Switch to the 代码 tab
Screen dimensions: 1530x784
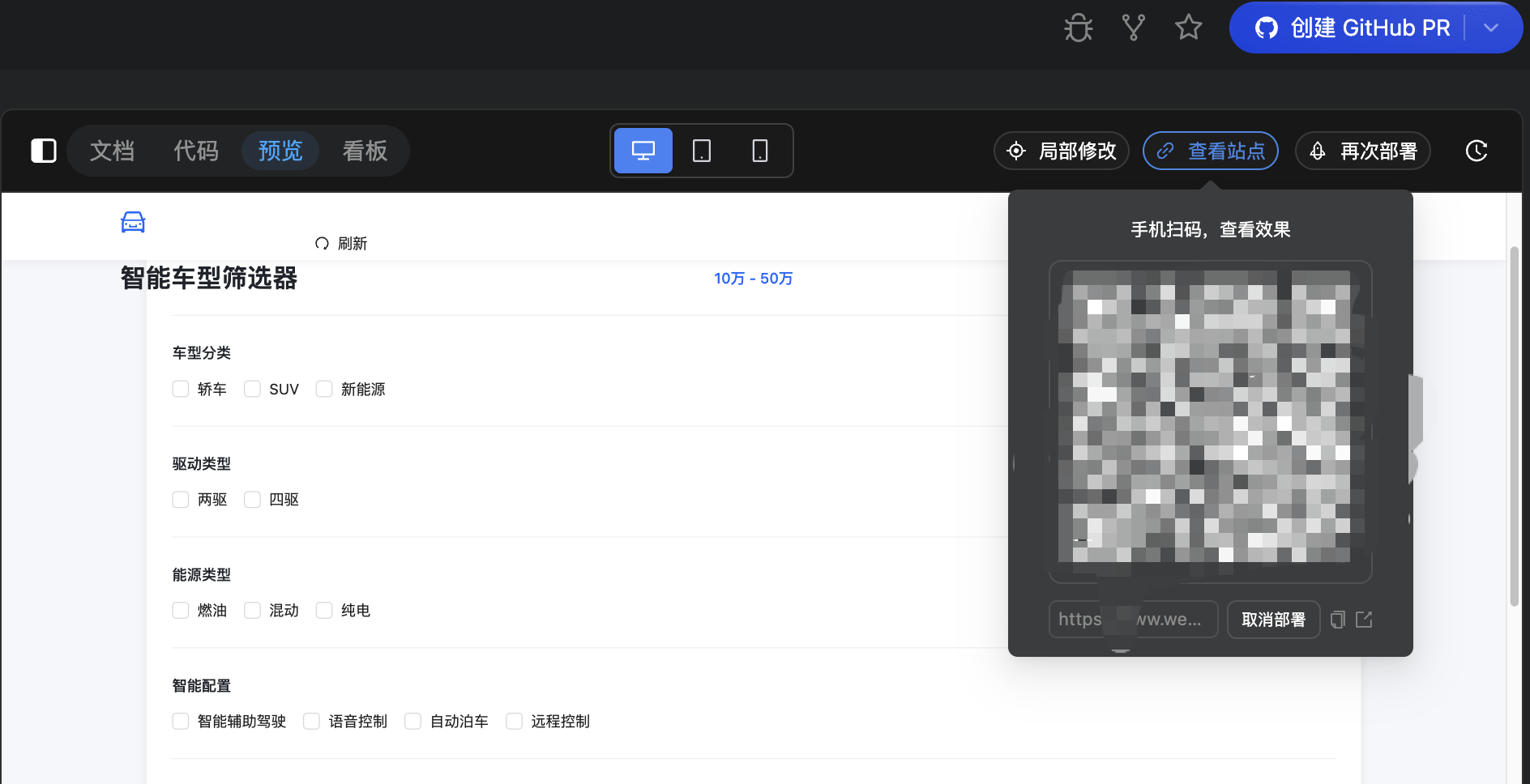(196, 151)
